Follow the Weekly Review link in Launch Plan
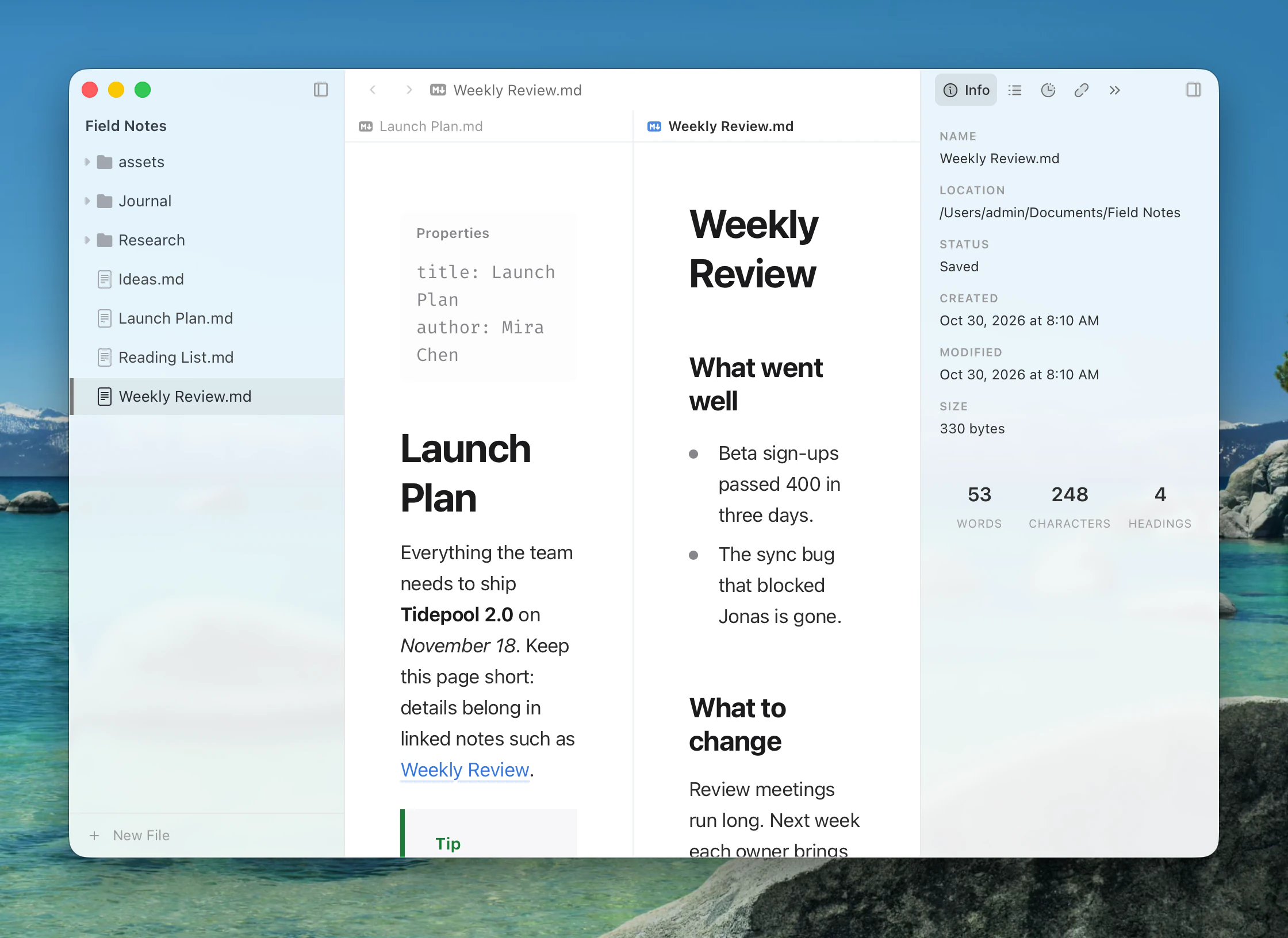 (x=465, y=770)
